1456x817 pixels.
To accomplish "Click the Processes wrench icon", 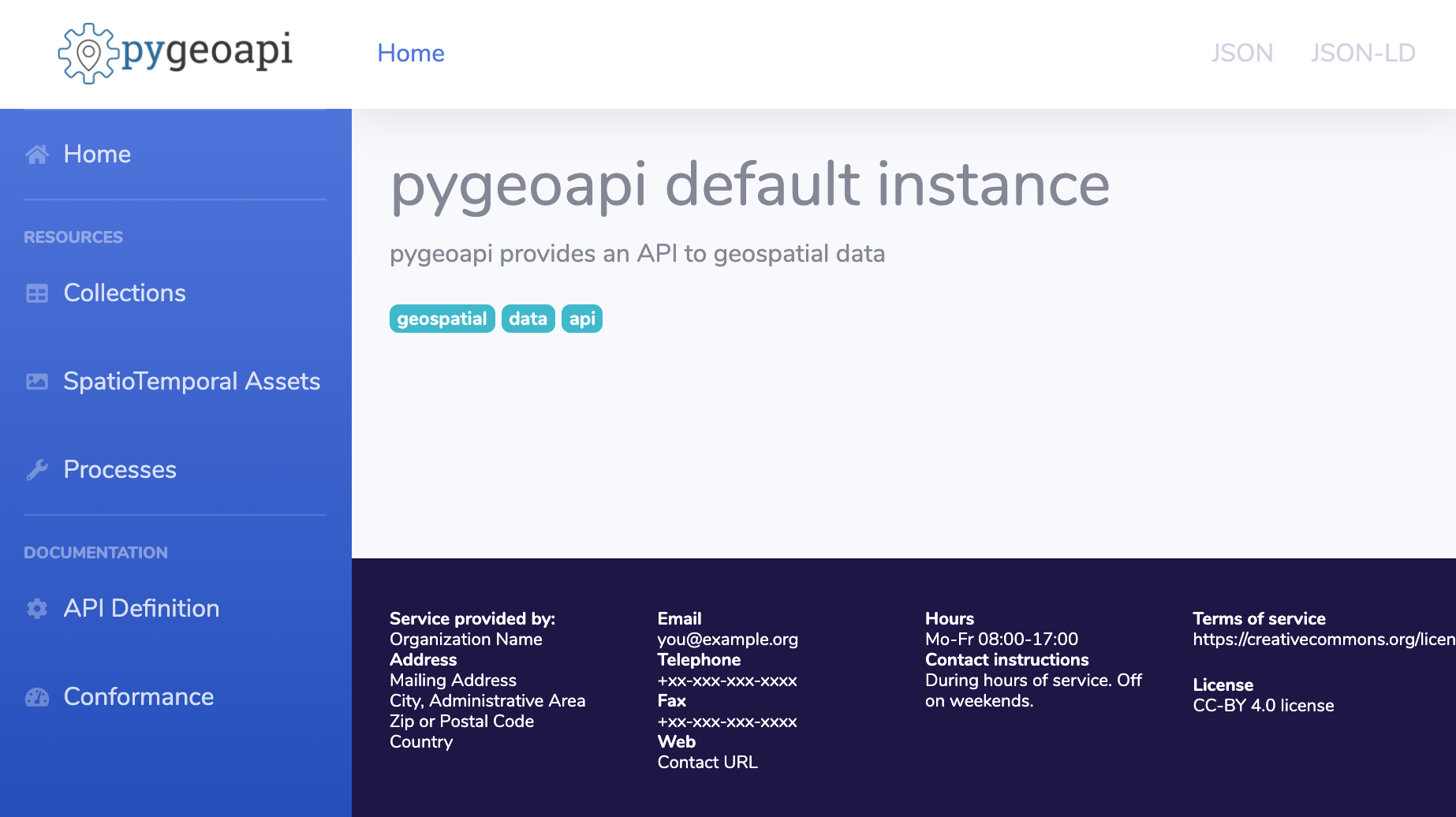I will click(x=37, y=470).
